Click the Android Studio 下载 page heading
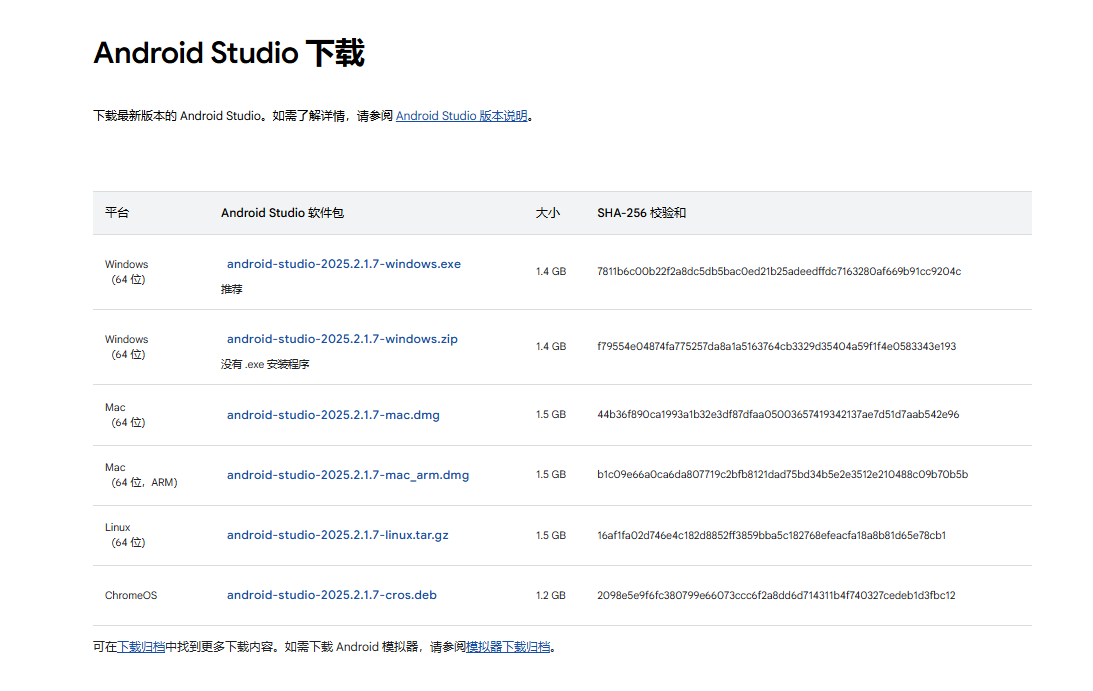 pos(229,53)
